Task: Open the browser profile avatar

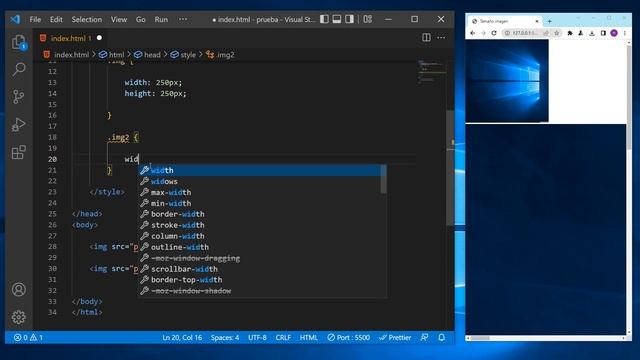Action: [614, 33]
